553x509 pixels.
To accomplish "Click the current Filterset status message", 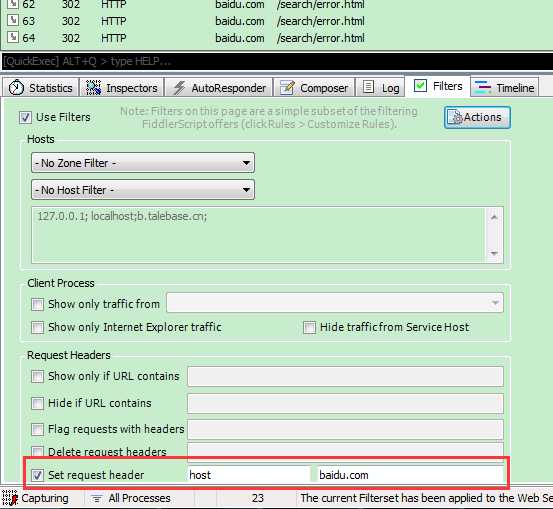I will click(426, 498).
